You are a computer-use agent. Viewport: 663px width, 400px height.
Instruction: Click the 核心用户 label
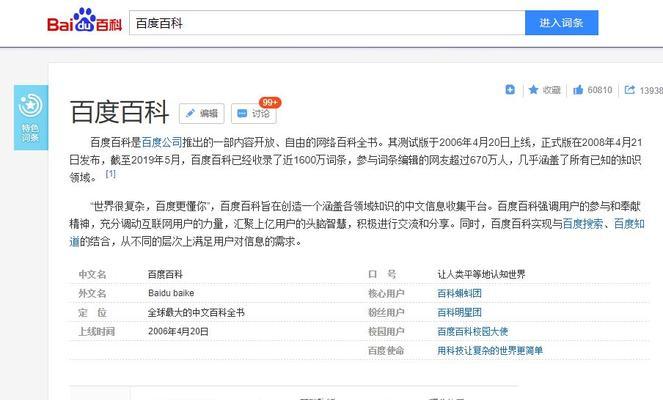386,293
